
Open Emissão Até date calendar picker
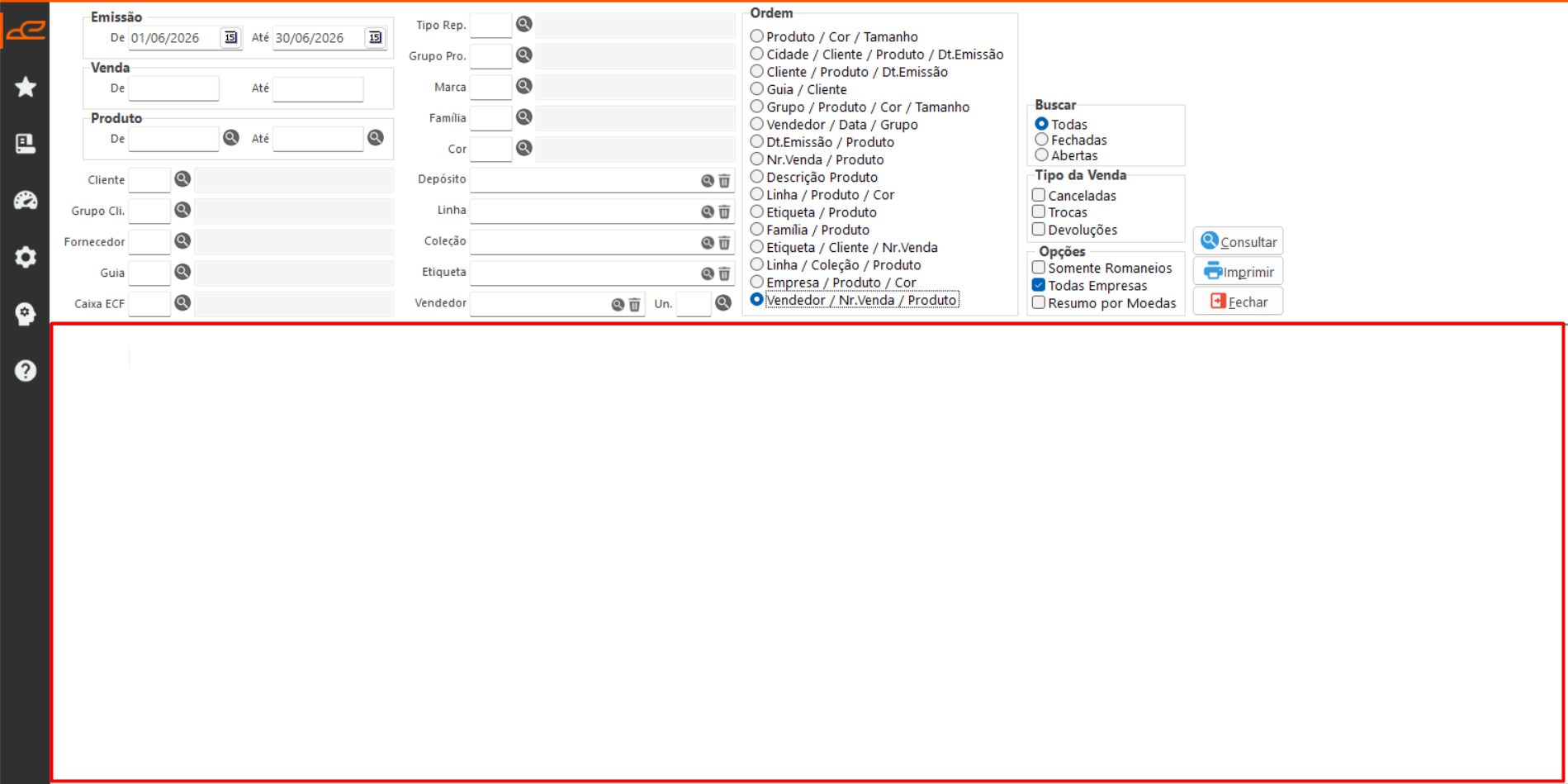point(375,37)
